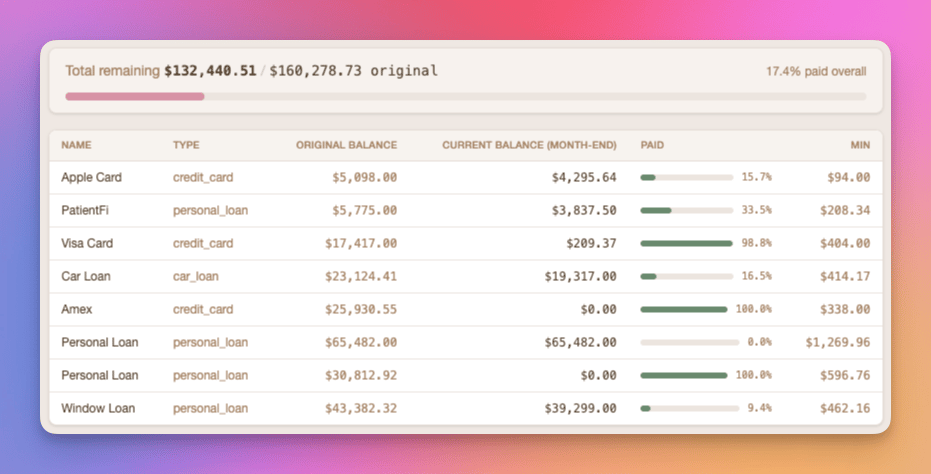
Task: Click the Visa Card 98.8% progress bar
Action: 686,243
